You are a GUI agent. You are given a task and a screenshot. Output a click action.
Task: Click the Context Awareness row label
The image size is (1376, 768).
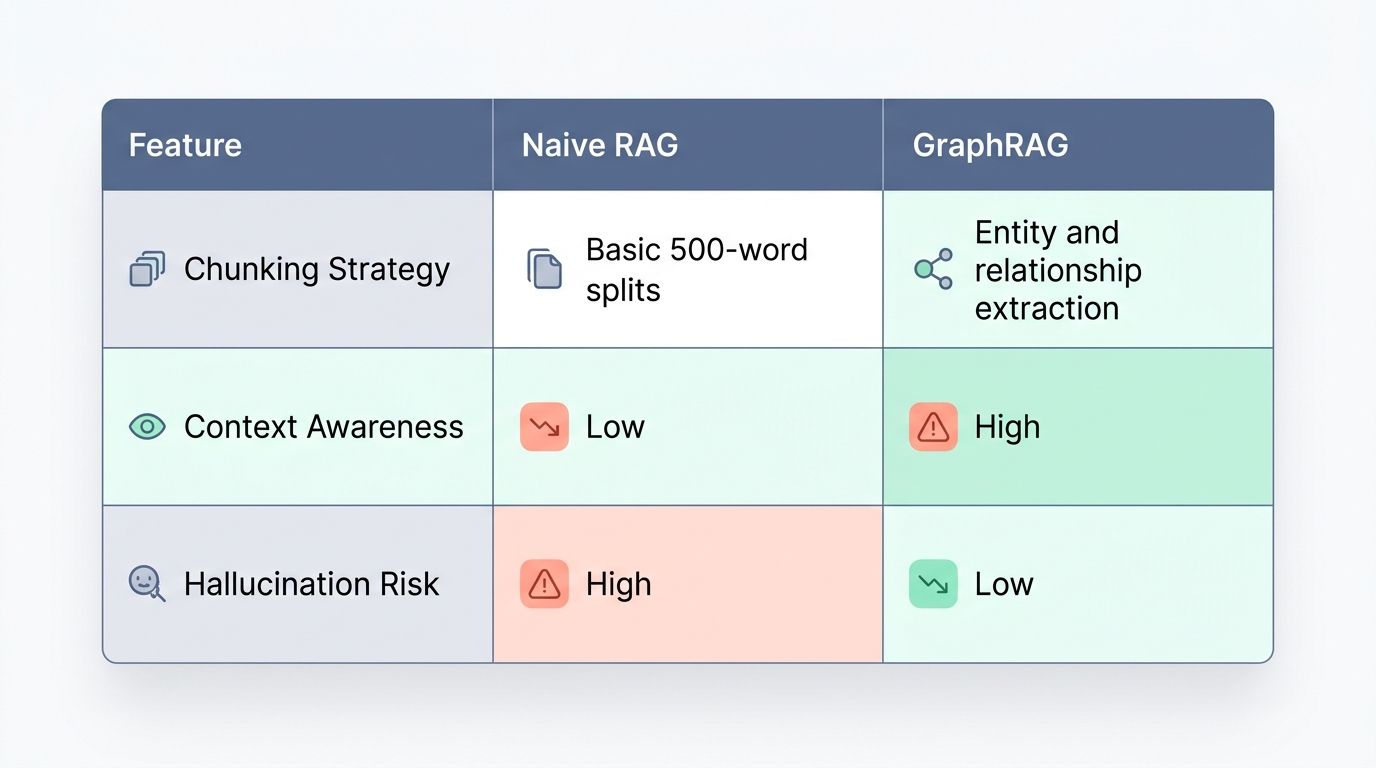coord(324,427)
